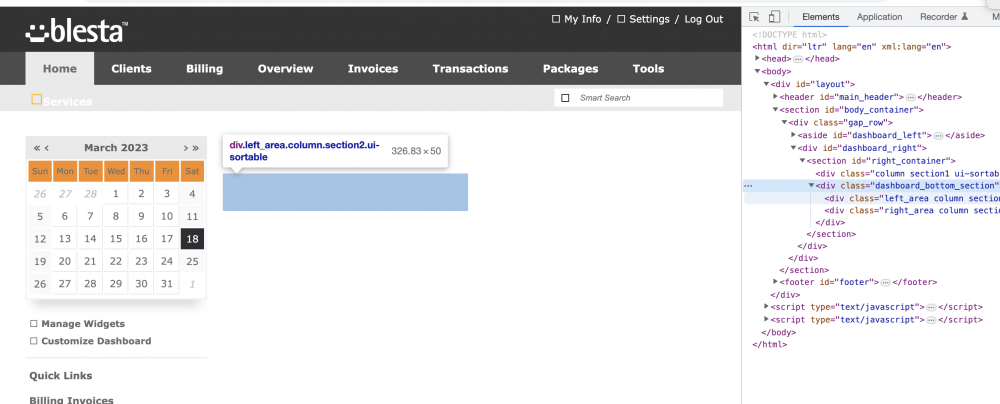
Task: Select the html dir ltr element line
Action: click(x=852, y=47)
